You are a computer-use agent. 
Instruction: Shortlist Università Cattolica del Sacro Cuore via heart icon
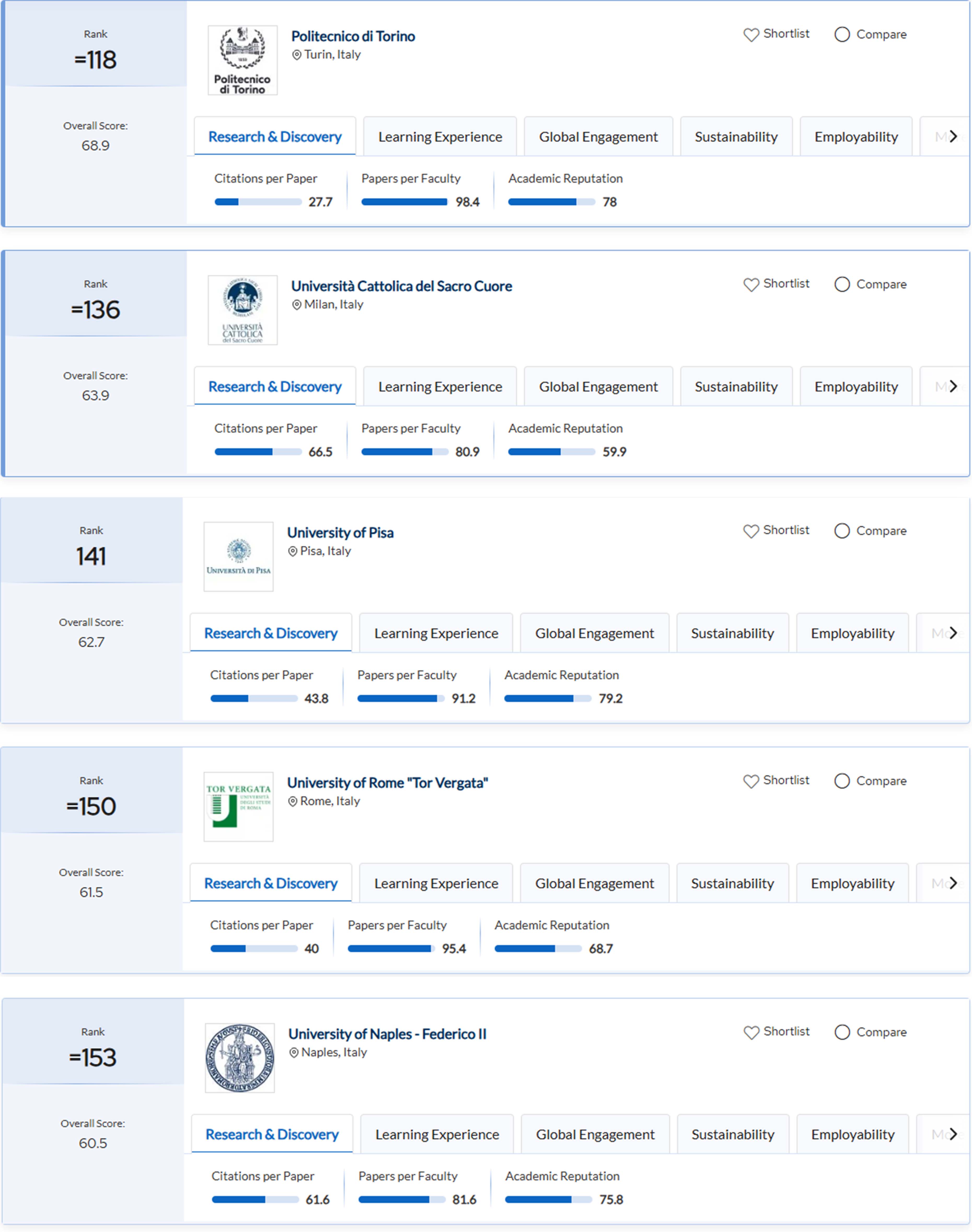pos(751,285)
